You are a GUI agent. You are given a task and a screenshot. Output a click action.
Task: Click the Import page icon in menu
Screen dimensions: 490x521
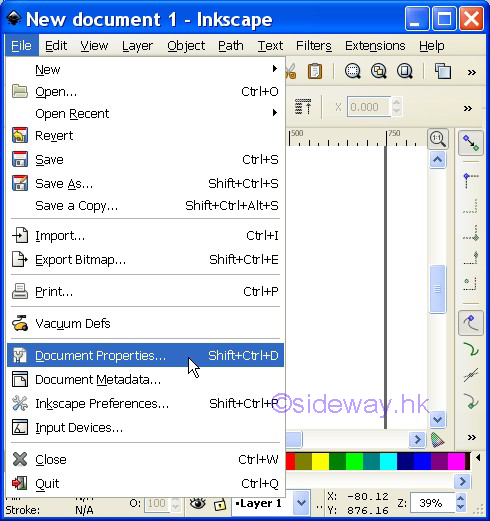20,236
